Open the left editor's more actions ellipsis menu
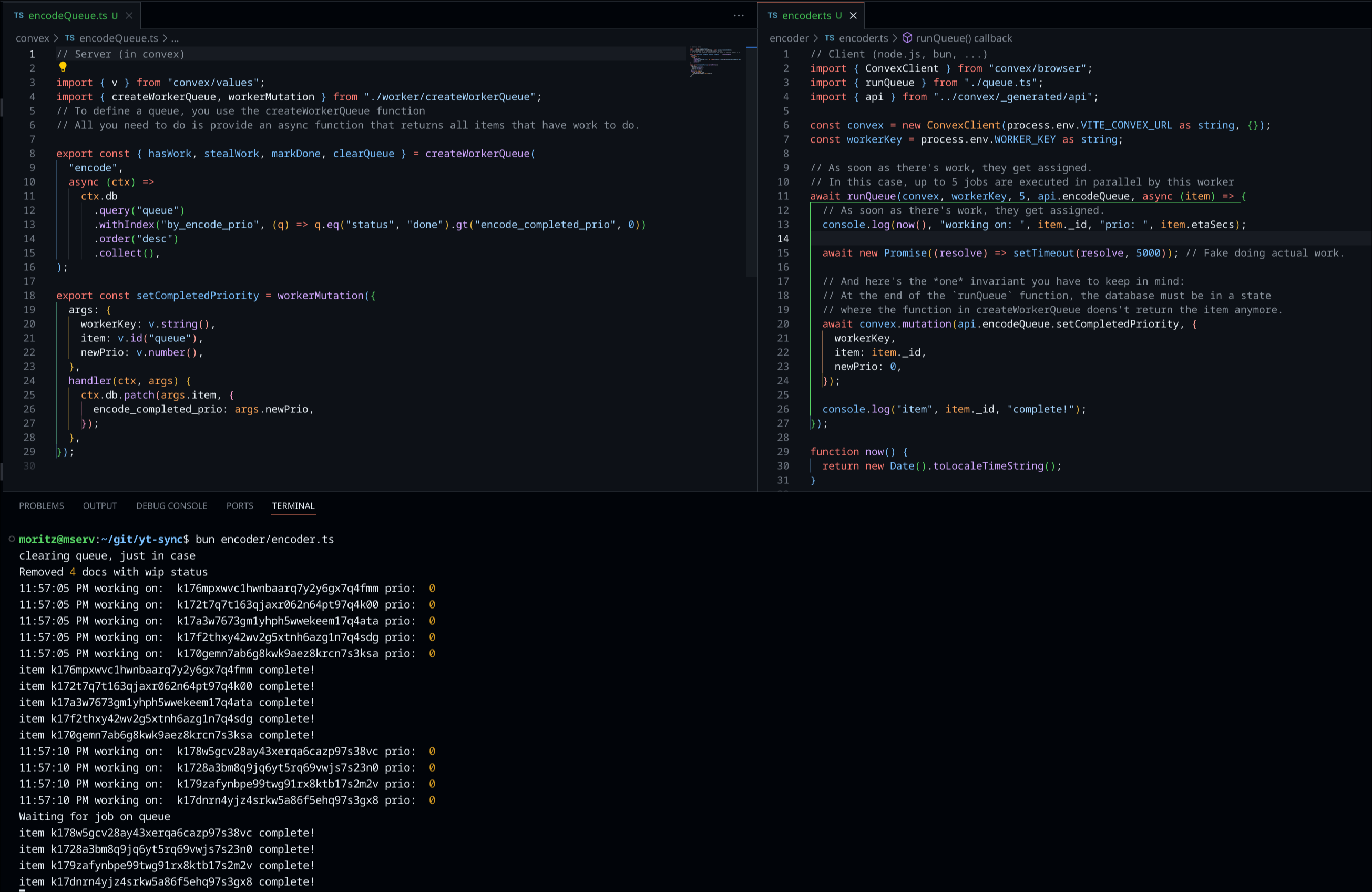1372x892 pixels. coord(739,16)
